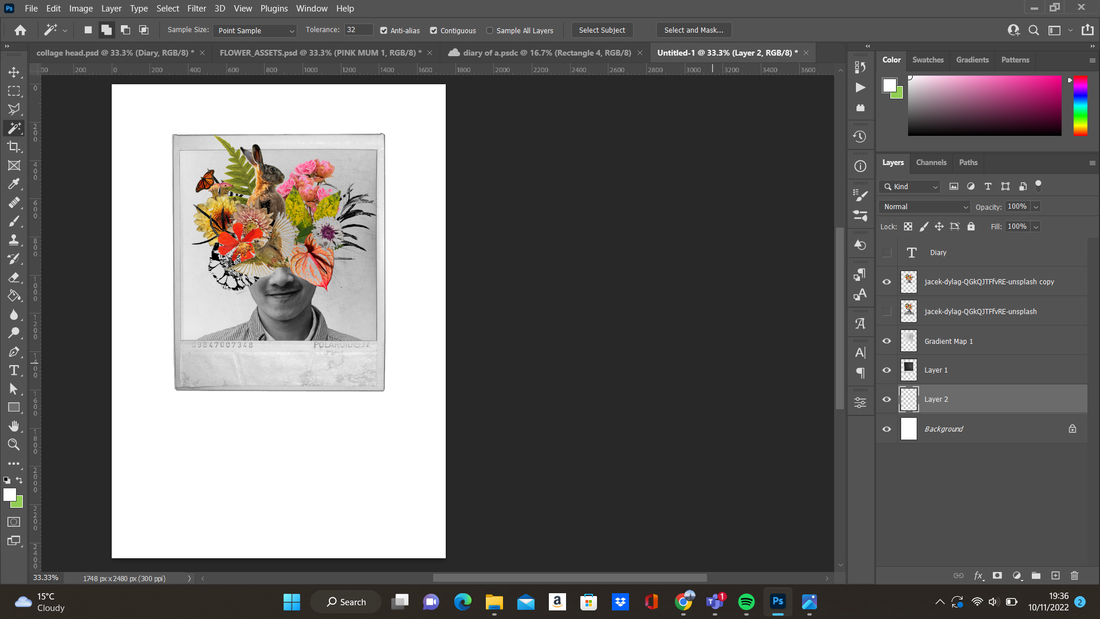Uncheck the Contiguous option

pos(434,31)
